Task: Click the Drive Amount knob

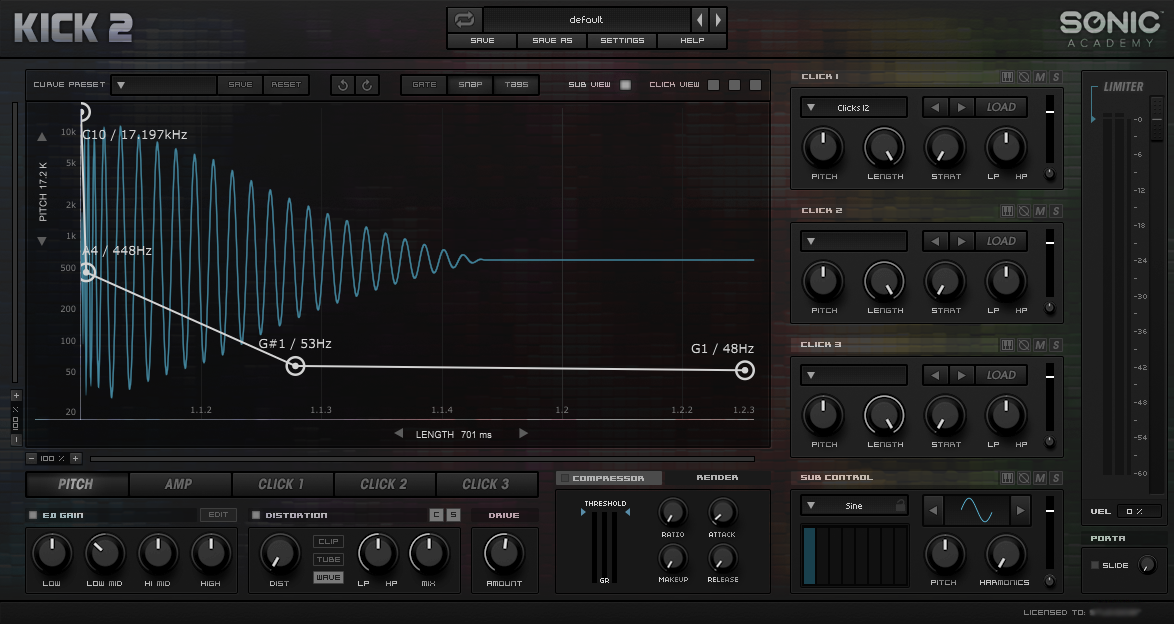Action: 504,554
